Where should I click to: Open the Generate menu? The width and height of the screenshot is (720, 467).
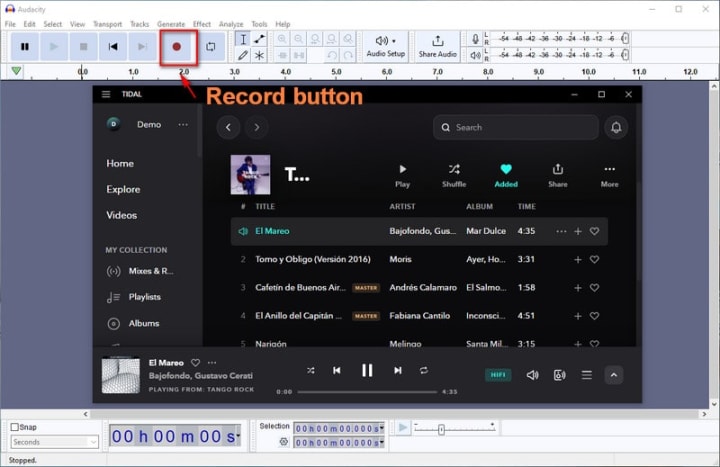coord(171,24)
